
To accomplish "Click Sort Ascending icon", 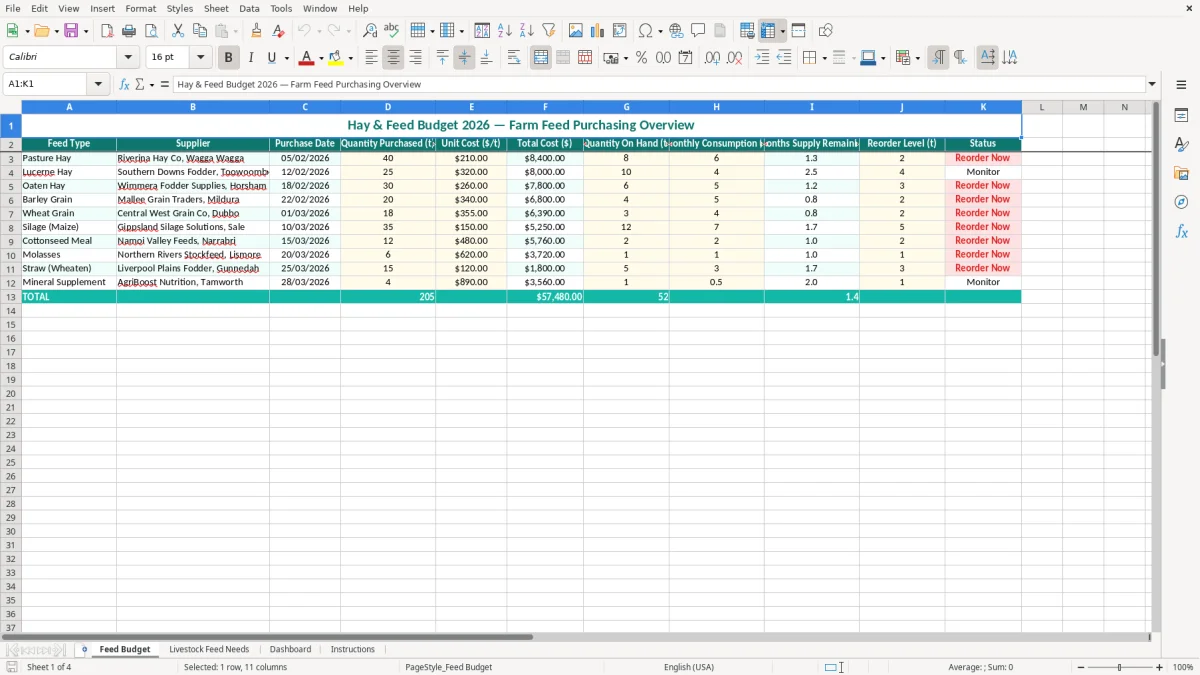I will pyautogui.click(x=505, y=31).
